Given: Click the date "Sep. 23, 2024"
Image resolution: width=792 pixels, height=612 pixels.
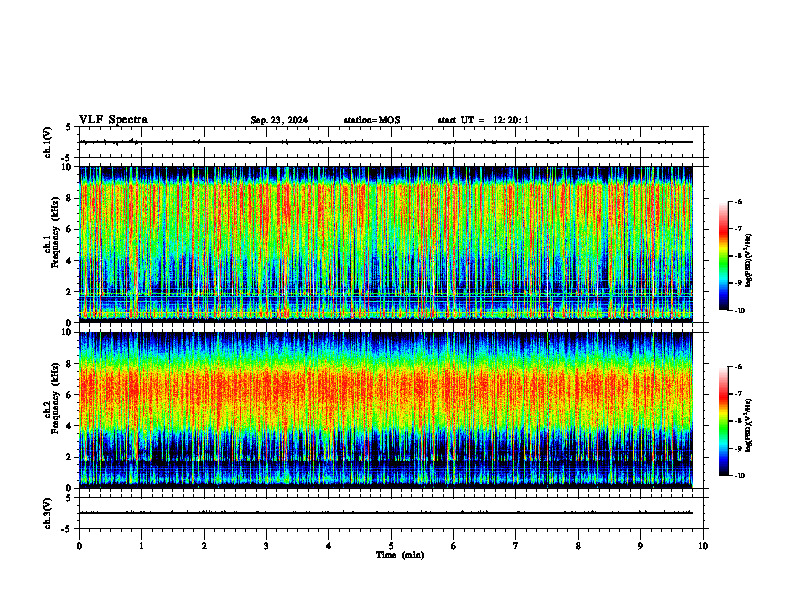Looking at the screenshot, I should pos(279,120).
